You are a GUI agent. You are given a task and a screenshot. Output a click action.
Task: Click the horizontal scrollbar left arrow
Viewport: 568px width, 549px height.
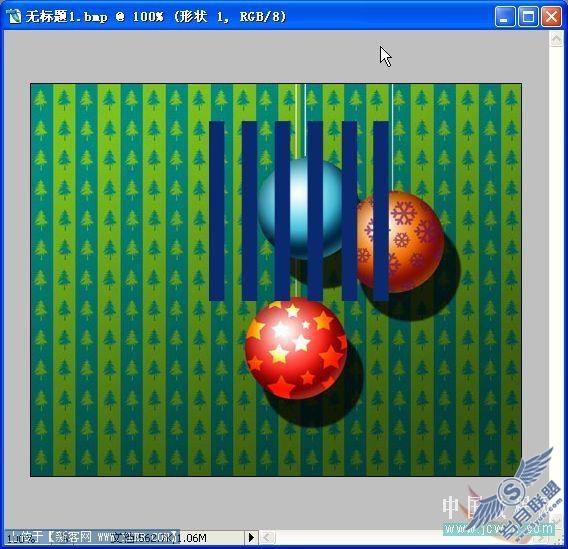pyautogui.click(x=267, y=537)
